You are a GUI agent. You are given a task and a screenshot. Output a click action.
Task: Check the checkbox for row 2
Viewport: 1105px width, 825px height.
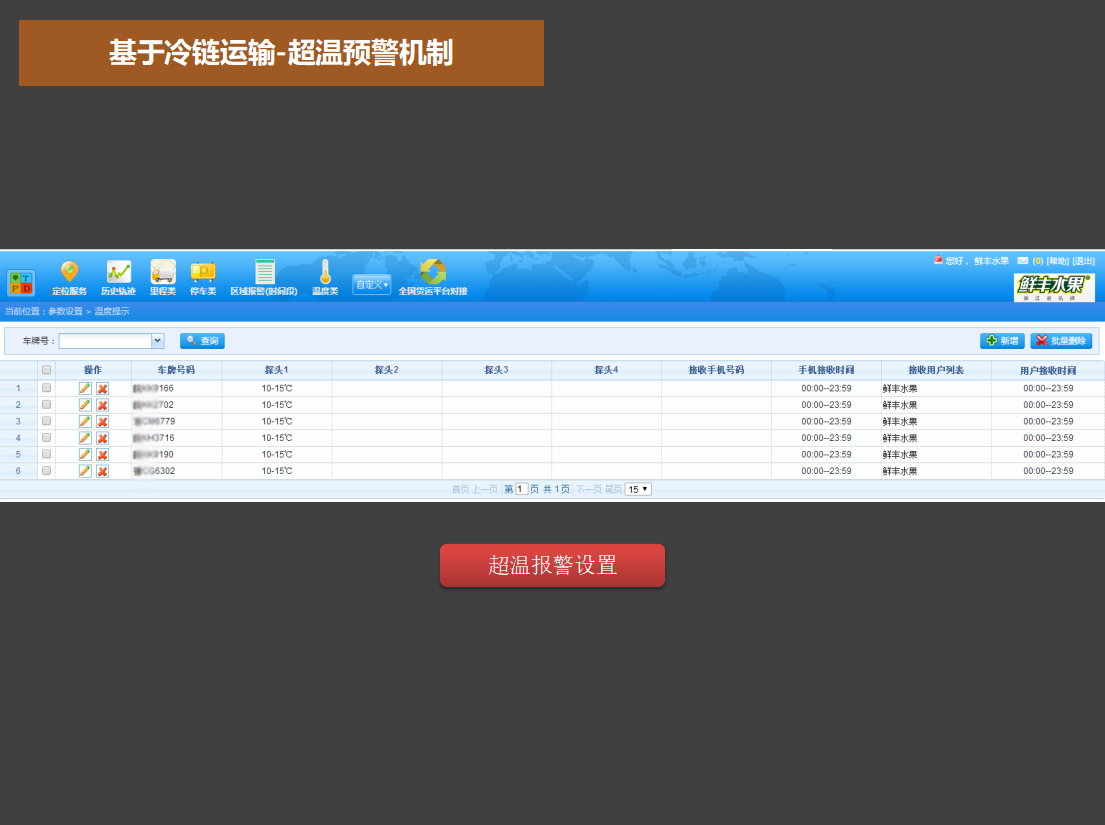(46, 404)
